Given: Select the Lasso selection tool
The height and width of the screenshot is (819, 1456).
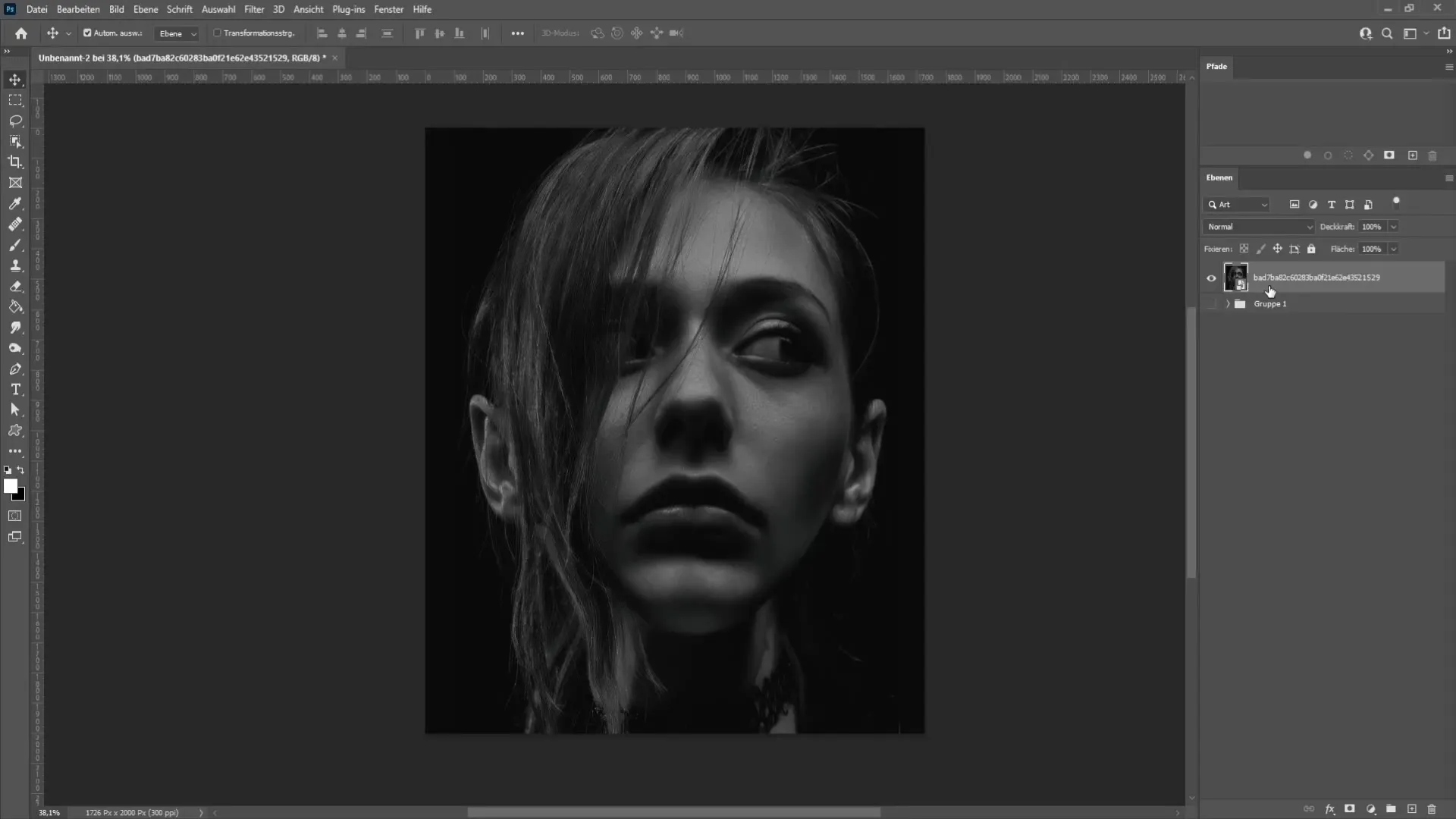Looking at the screenshot, I should coord(15,120).
